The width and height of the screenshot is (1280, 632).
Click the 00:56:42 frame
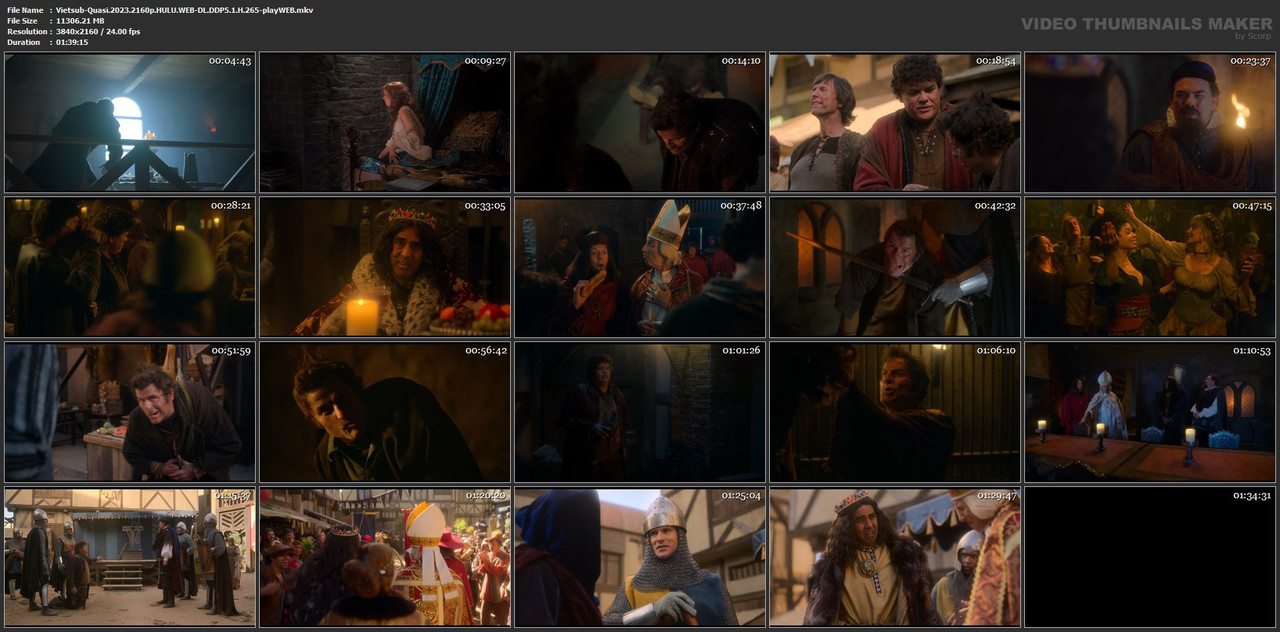385,412
